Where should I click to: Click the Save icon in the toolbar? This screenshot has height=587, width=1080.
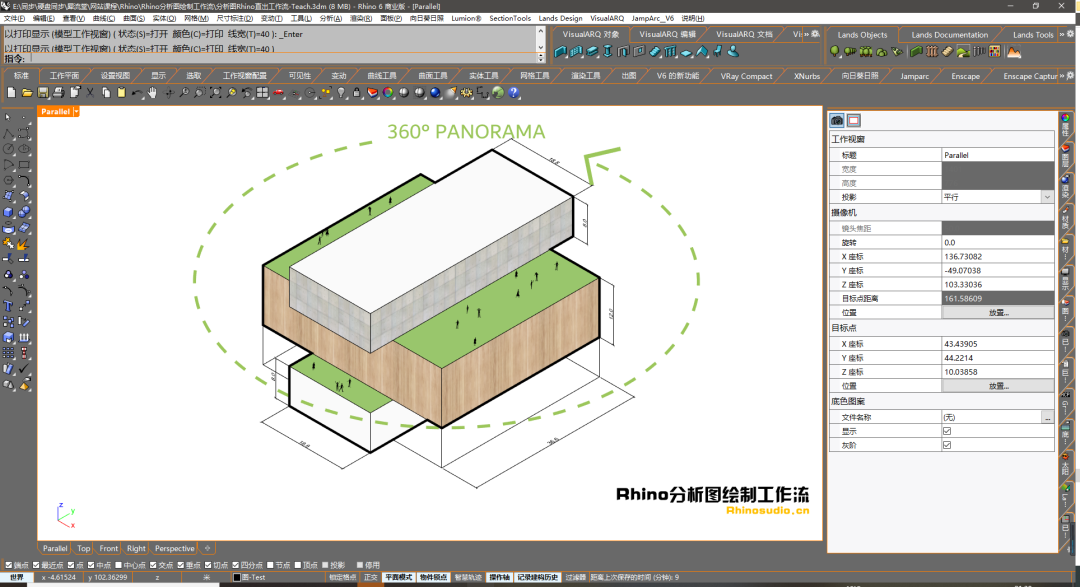(42, 94)
